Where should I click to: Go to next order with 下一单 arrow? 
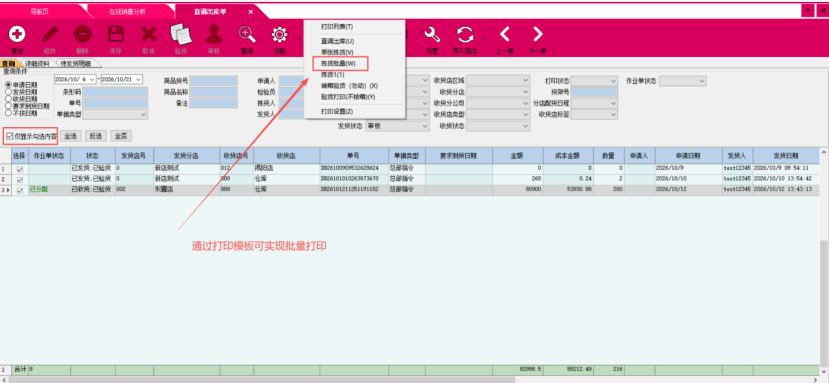coord(538,34)
